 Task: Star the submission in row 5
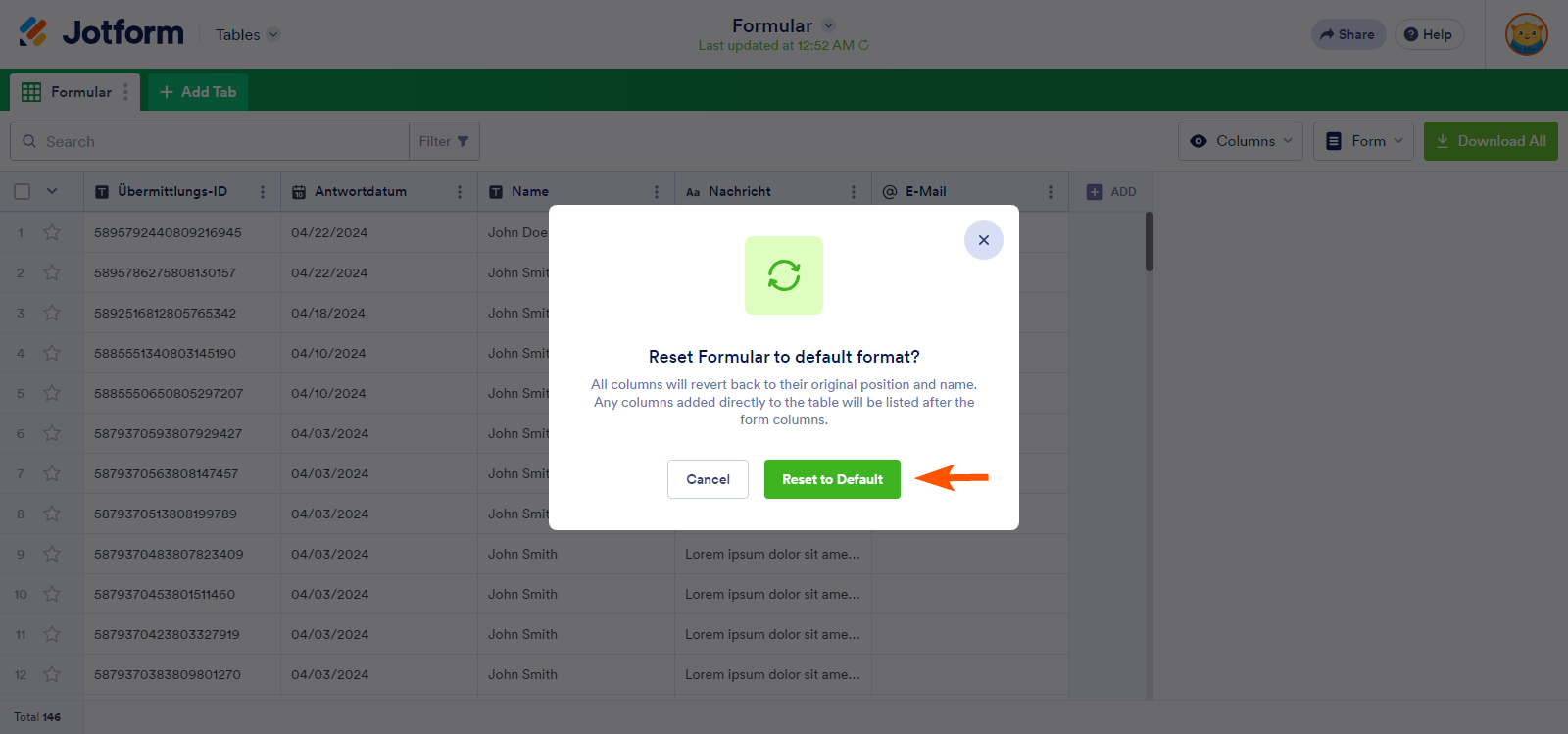[52, 393]
